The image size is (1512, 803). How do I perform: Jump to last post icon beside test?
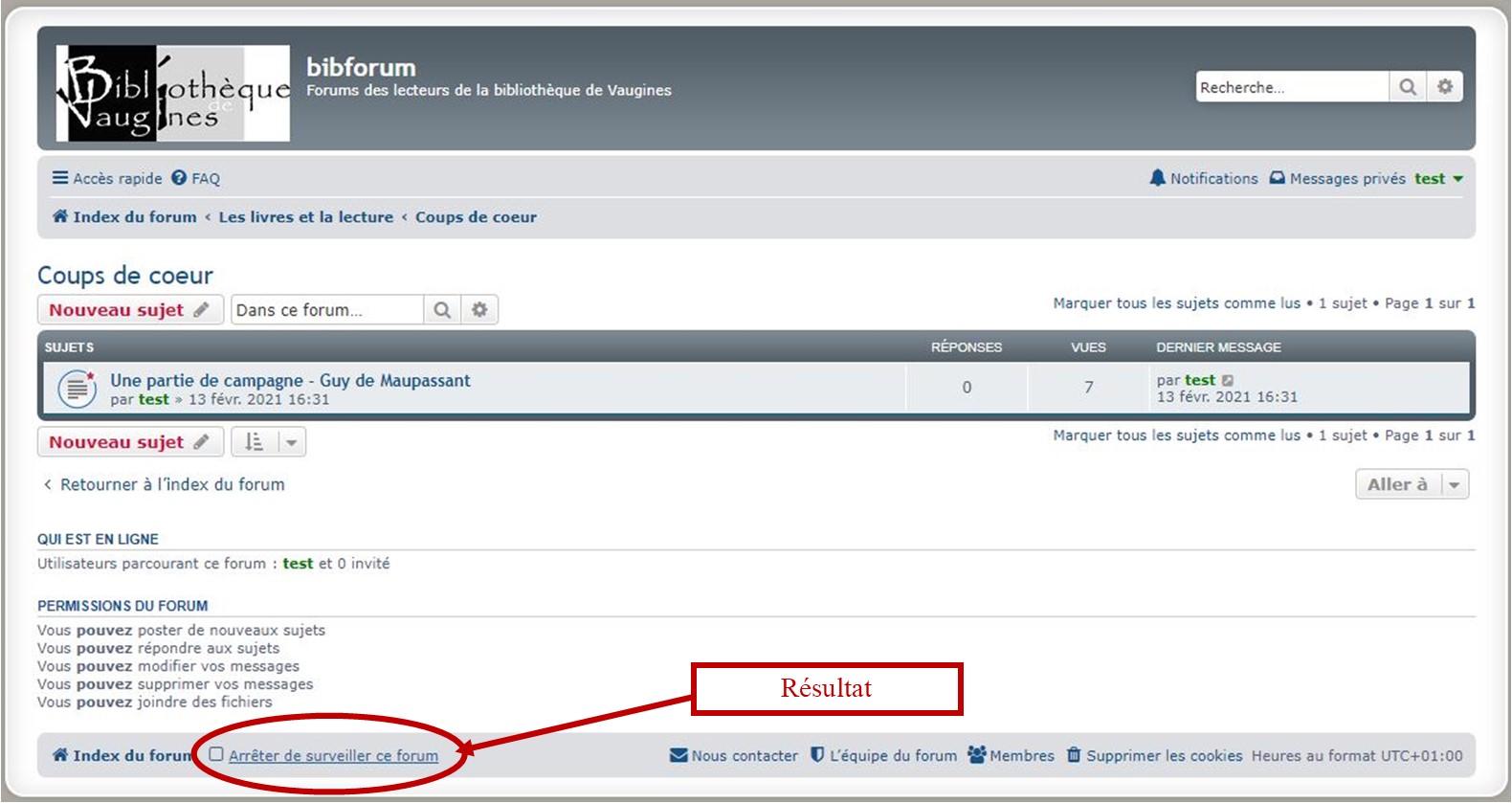[x=1228, y=381]
